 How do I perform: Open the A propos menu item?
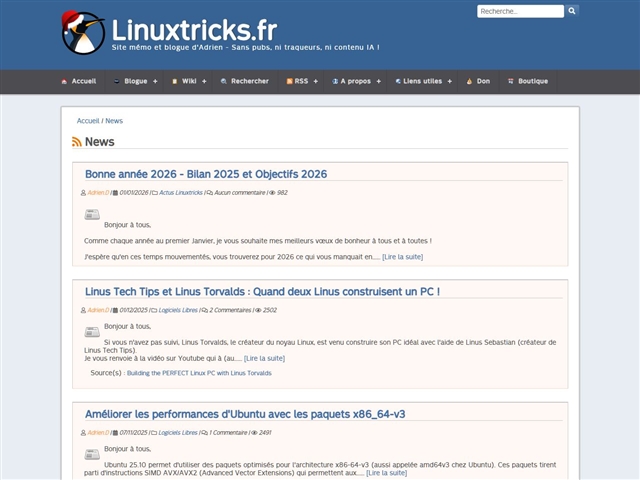pos(356,81)
